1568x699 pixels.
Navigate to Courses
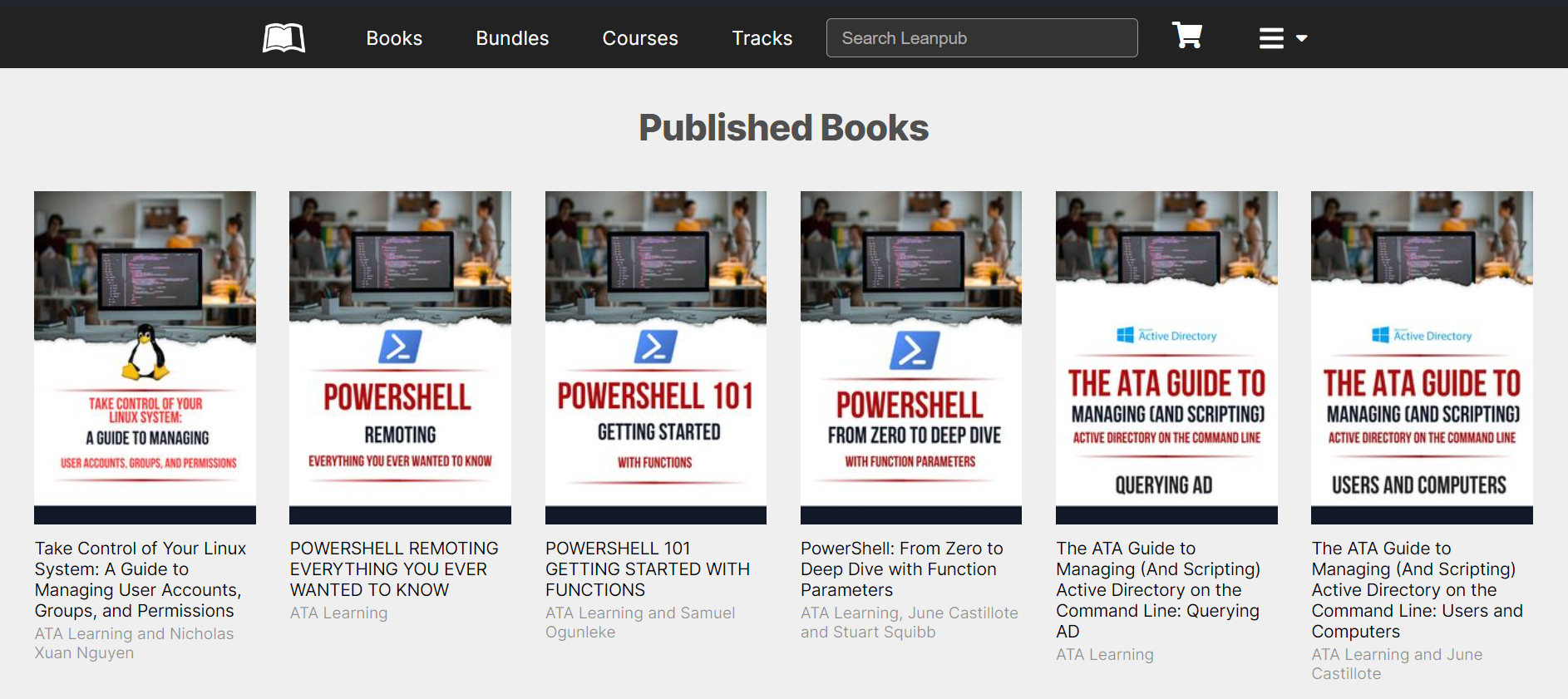click(x=640, y=38)
